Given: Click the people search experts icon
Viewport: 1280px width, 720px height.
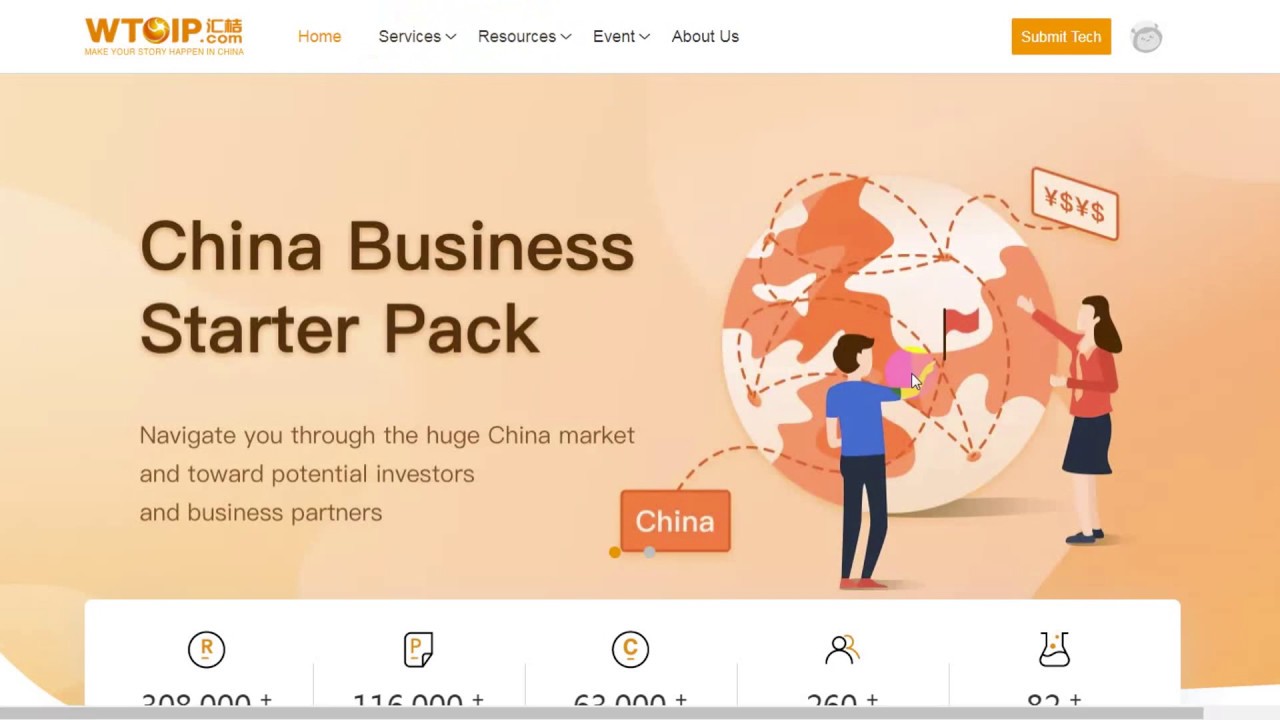Looking at the screenshot, I should (842, 649).
